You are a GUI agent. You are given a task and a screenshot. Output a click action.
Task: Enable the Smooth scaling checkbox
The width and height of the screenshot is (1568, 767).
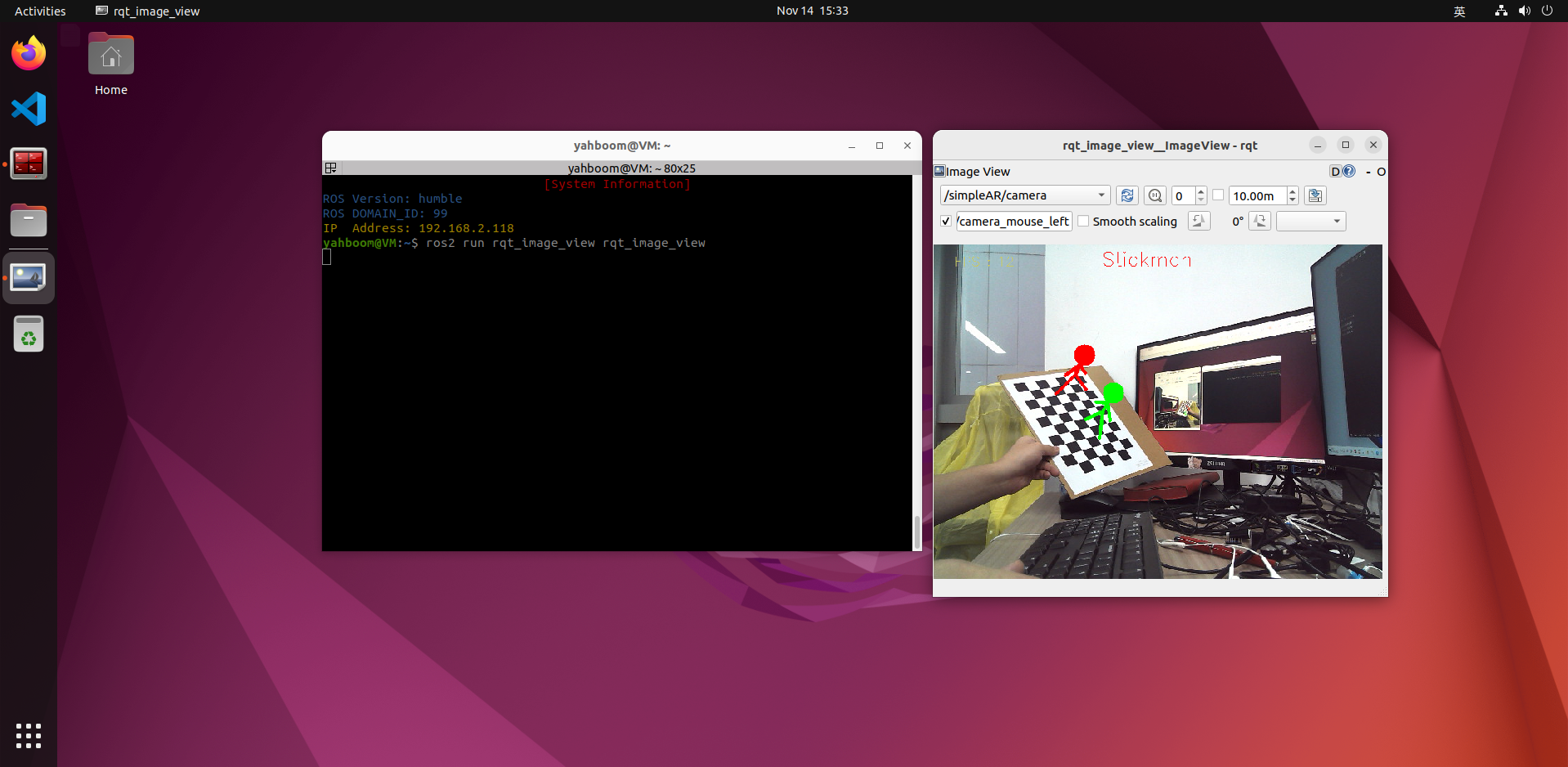(1083, 221)
